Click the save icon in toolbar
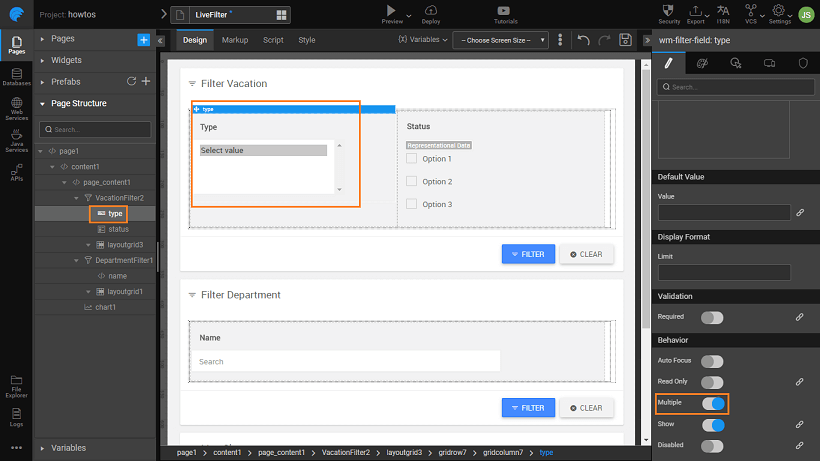Viewport: 820px width, 461px height. click(625, 40)
